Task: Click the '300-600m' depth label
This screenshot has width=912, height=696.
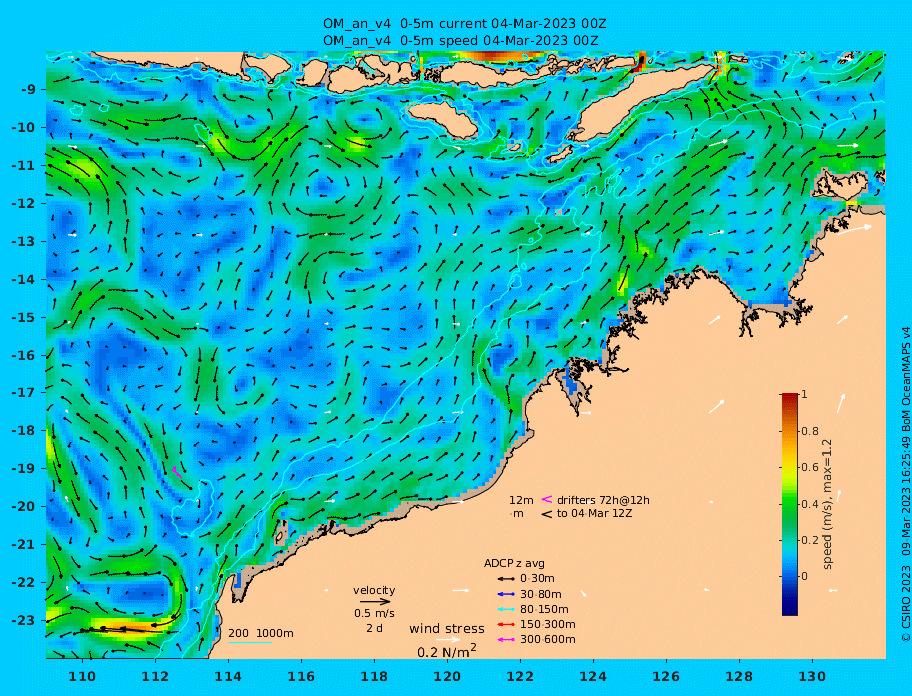Action: coord(547,640)
